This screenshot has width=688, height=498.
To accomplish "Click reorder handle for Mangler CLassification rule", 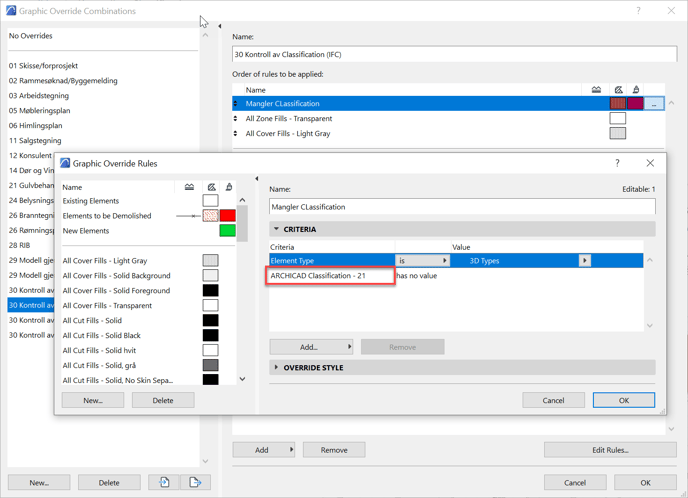I will (x=235, y=104).
